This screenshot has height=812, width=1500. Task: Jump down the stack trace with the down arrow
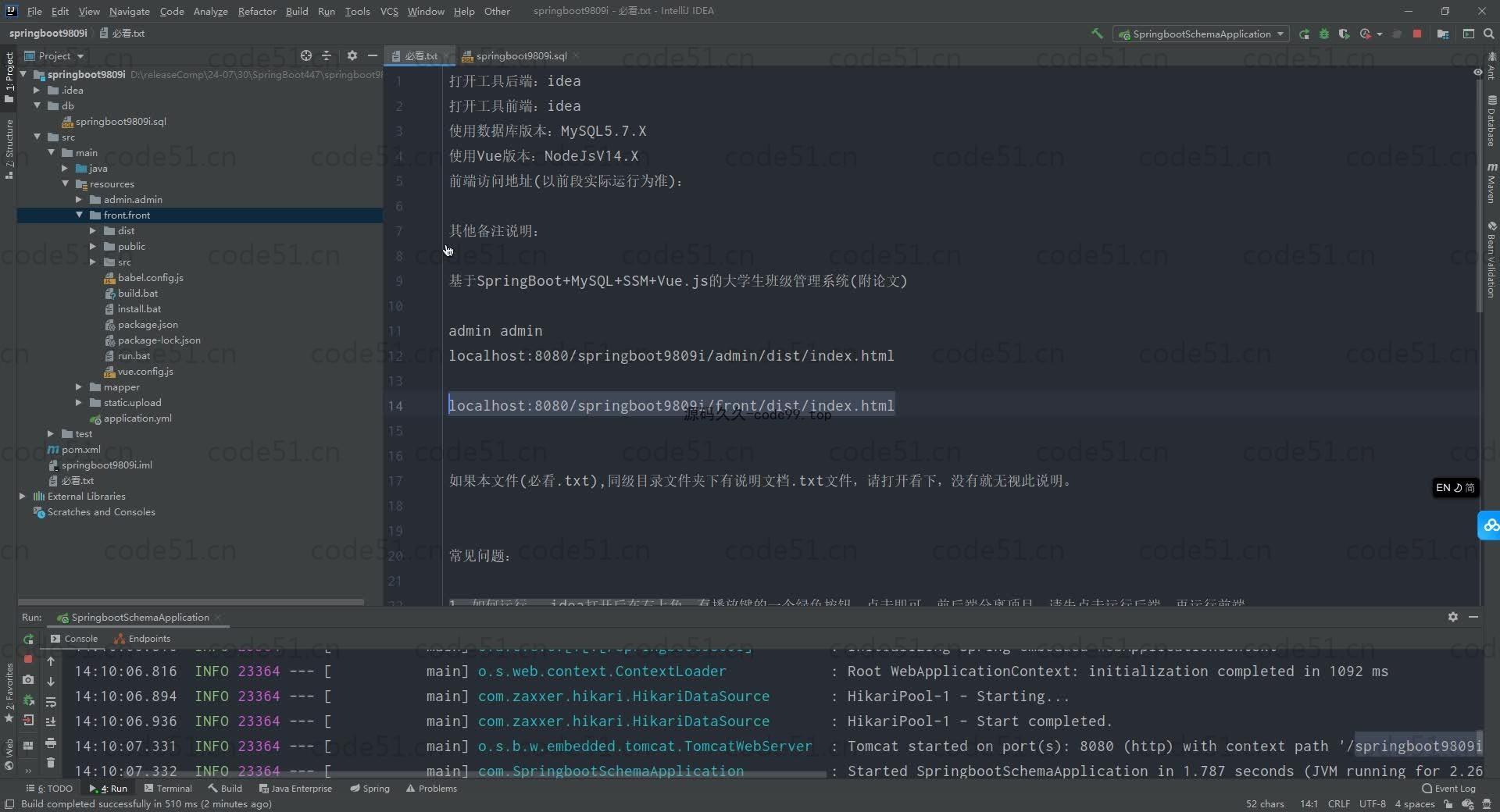pyautogui.click(x=51, y=682)
